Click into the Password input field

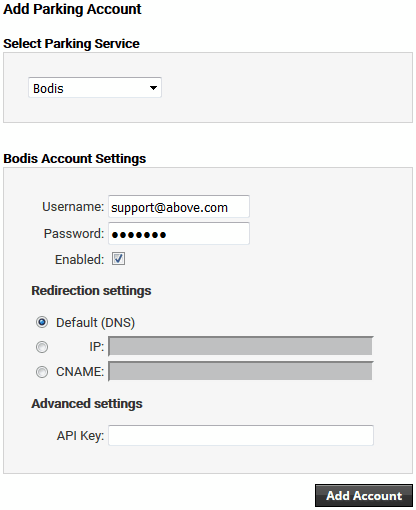(x=179, y=234)
